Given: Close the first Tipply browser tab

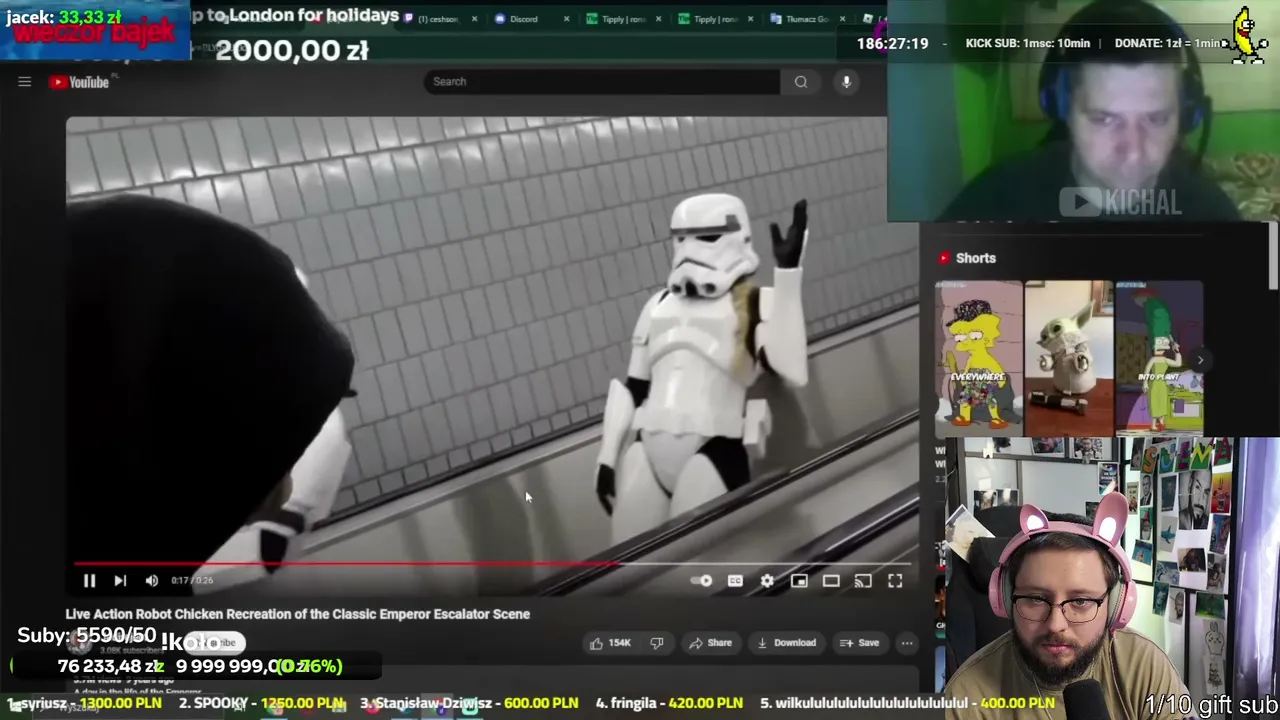Looking at the screenshot, I should pyautogui.click(x=658, y=19).
